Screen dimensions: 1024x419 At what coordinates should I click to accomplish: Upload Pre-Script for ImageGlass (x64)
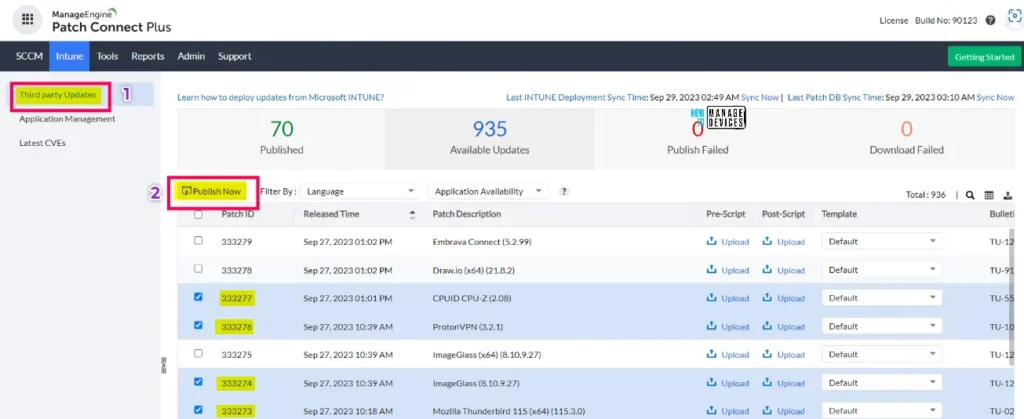(x=728, y=355)
